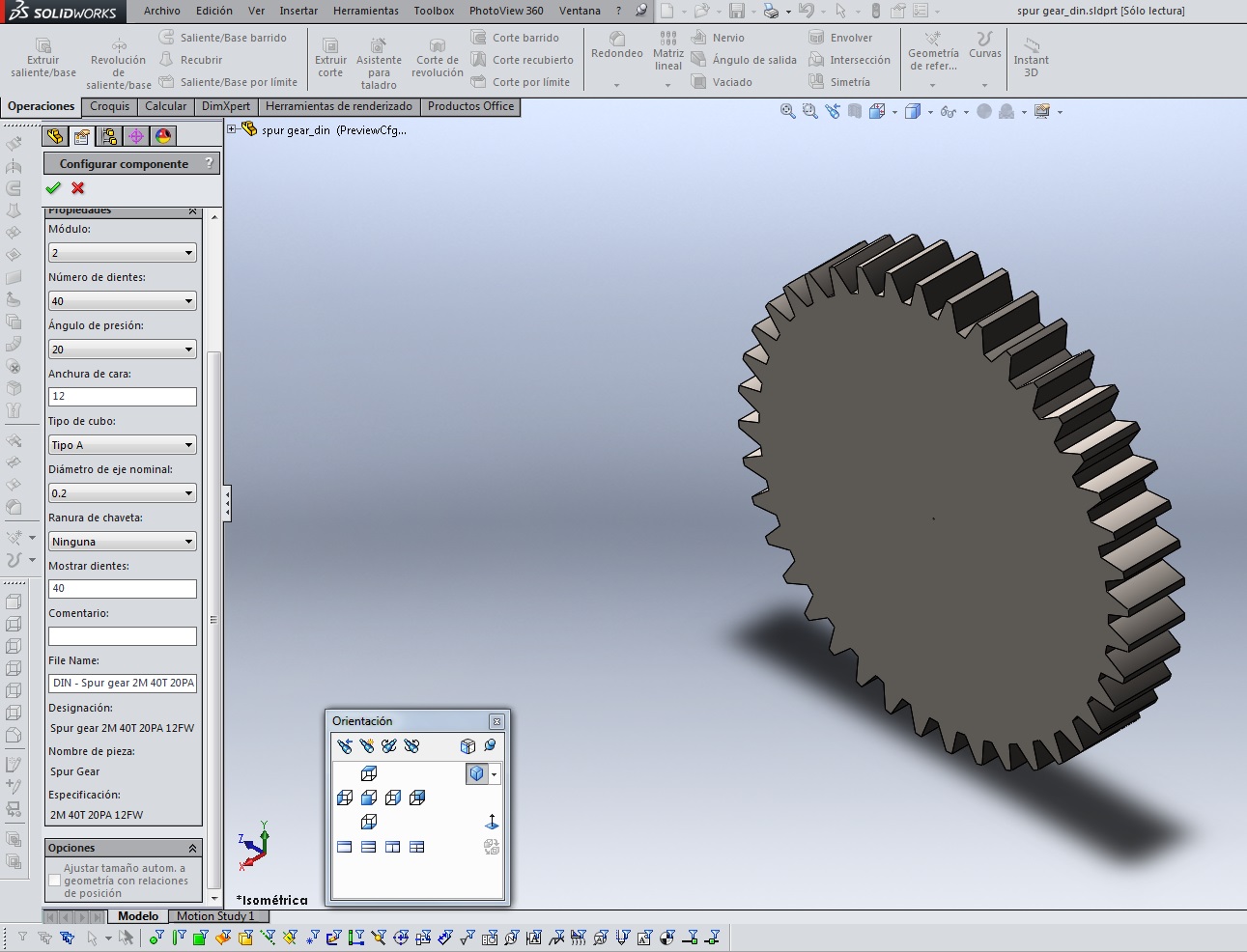This screenshot has width=1247, height=952.
Task: Open ConfigurationManager tab icon
Action: coord(109,136)
